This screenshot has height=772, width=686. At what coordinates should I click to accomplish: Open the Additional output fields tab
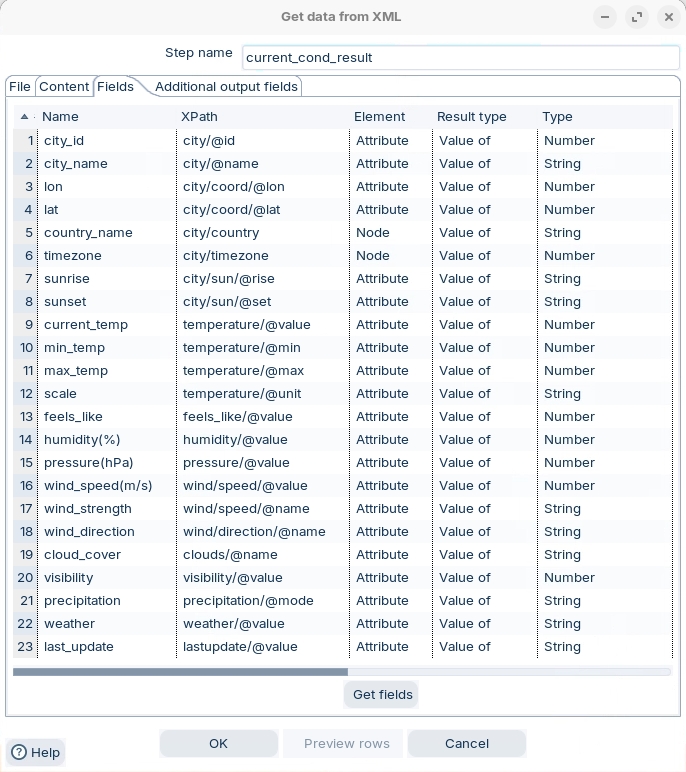tap(226, 87)
